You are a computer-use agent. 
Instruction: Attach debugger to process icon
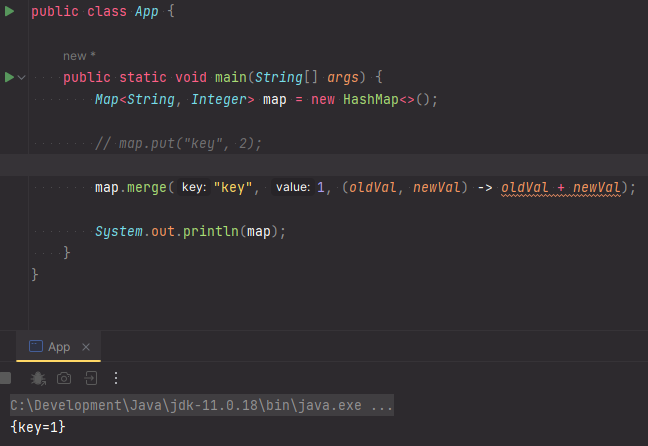tap(38, 378)
